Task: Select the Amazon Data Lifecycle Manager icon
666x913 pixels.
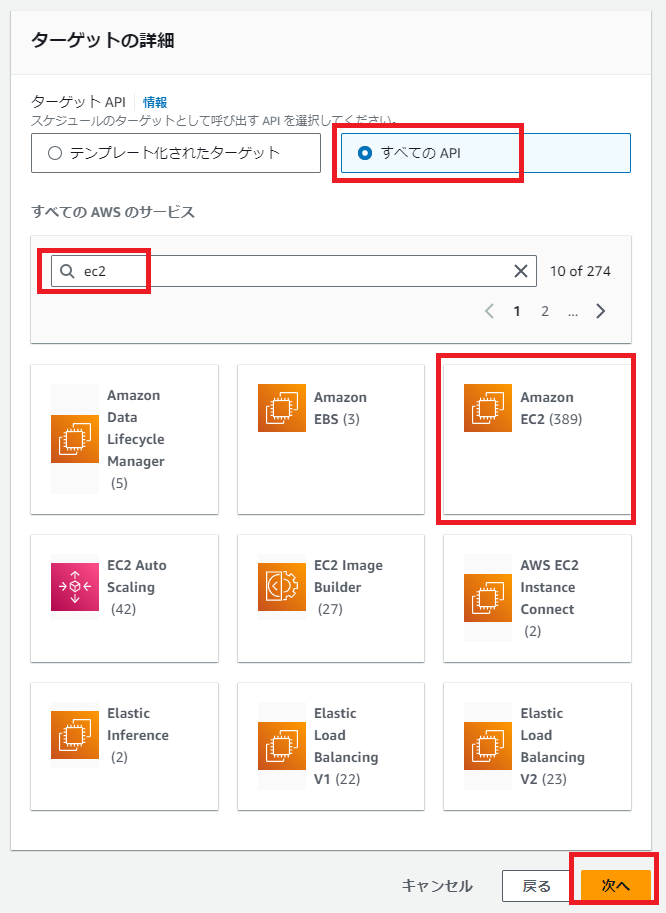Action: click(75, 439)
